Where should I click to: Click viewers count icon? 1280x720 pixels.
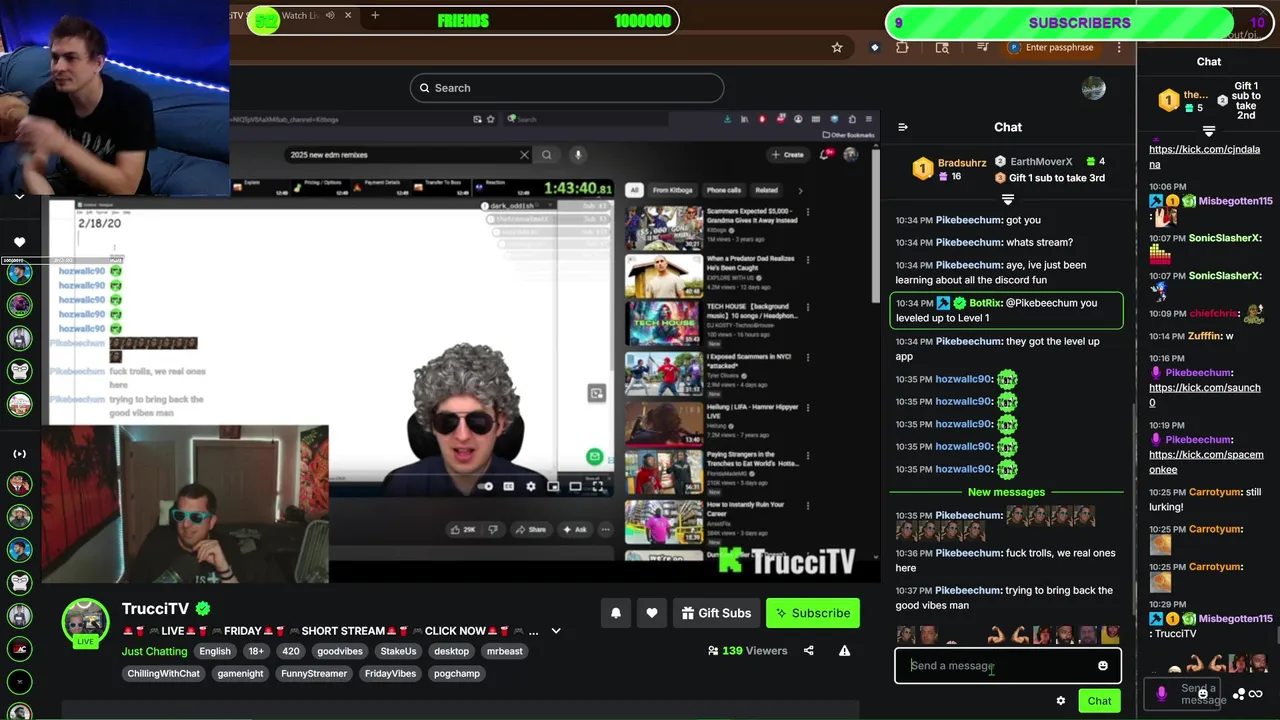click(x=713, y=651)
